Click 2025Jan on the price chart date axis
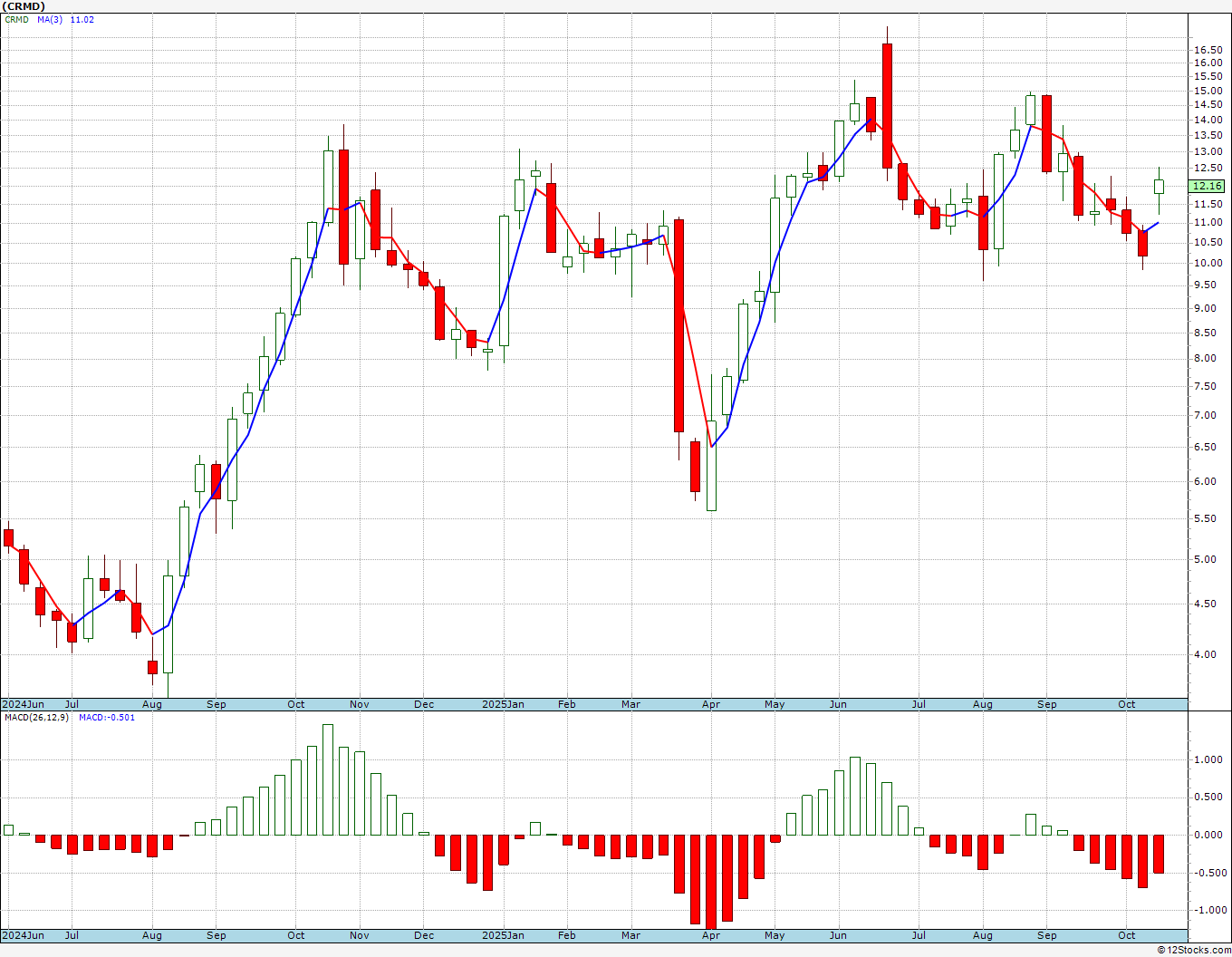 pyautogui.click(x=503, y=704)
